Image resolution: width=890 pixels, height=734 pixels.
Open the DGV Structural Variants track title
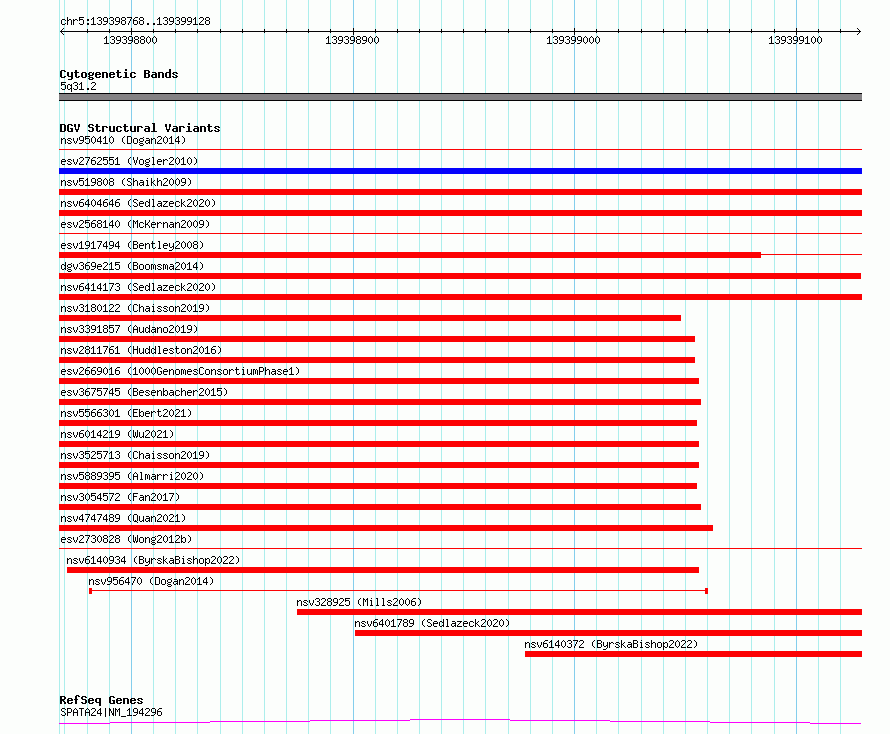140,128
